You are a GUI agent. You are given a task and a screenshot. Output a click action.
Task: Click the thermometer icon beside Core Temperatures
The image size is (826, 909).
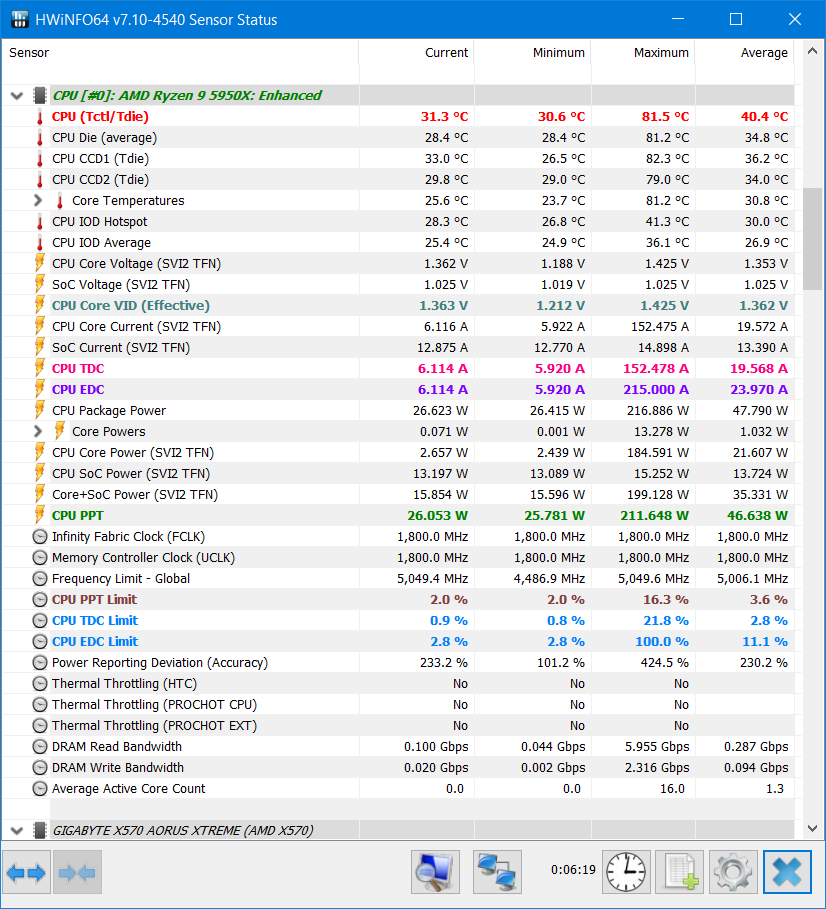point(60,201)
